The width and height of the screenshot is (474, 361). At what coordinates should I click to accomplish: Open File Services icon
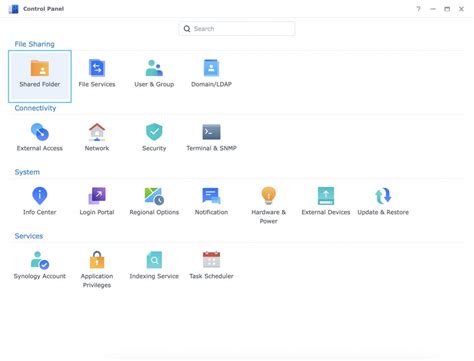(x=97, y=68)
